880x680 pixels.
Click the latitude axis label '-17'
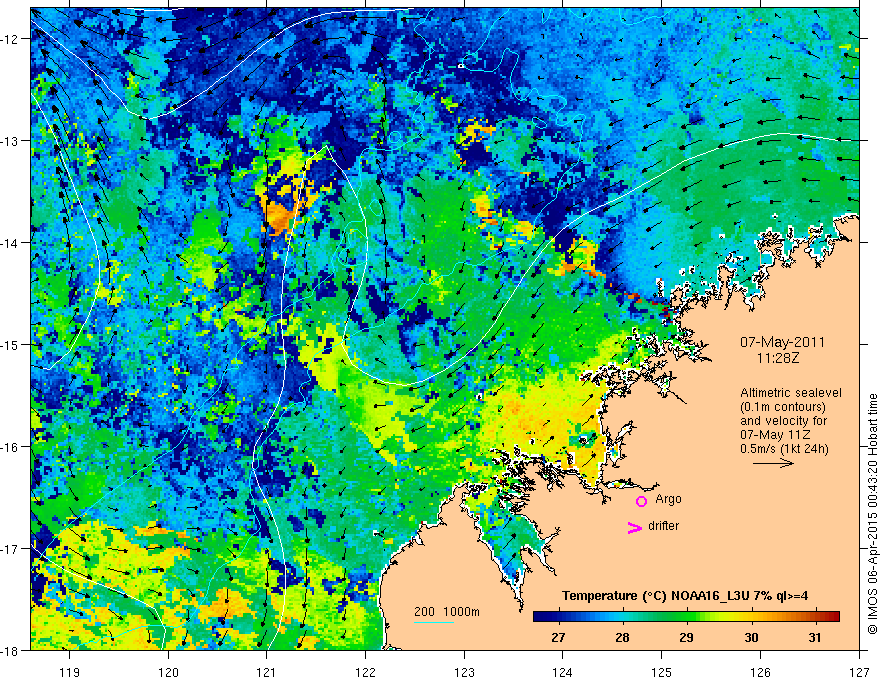click(x=11, y=548)
